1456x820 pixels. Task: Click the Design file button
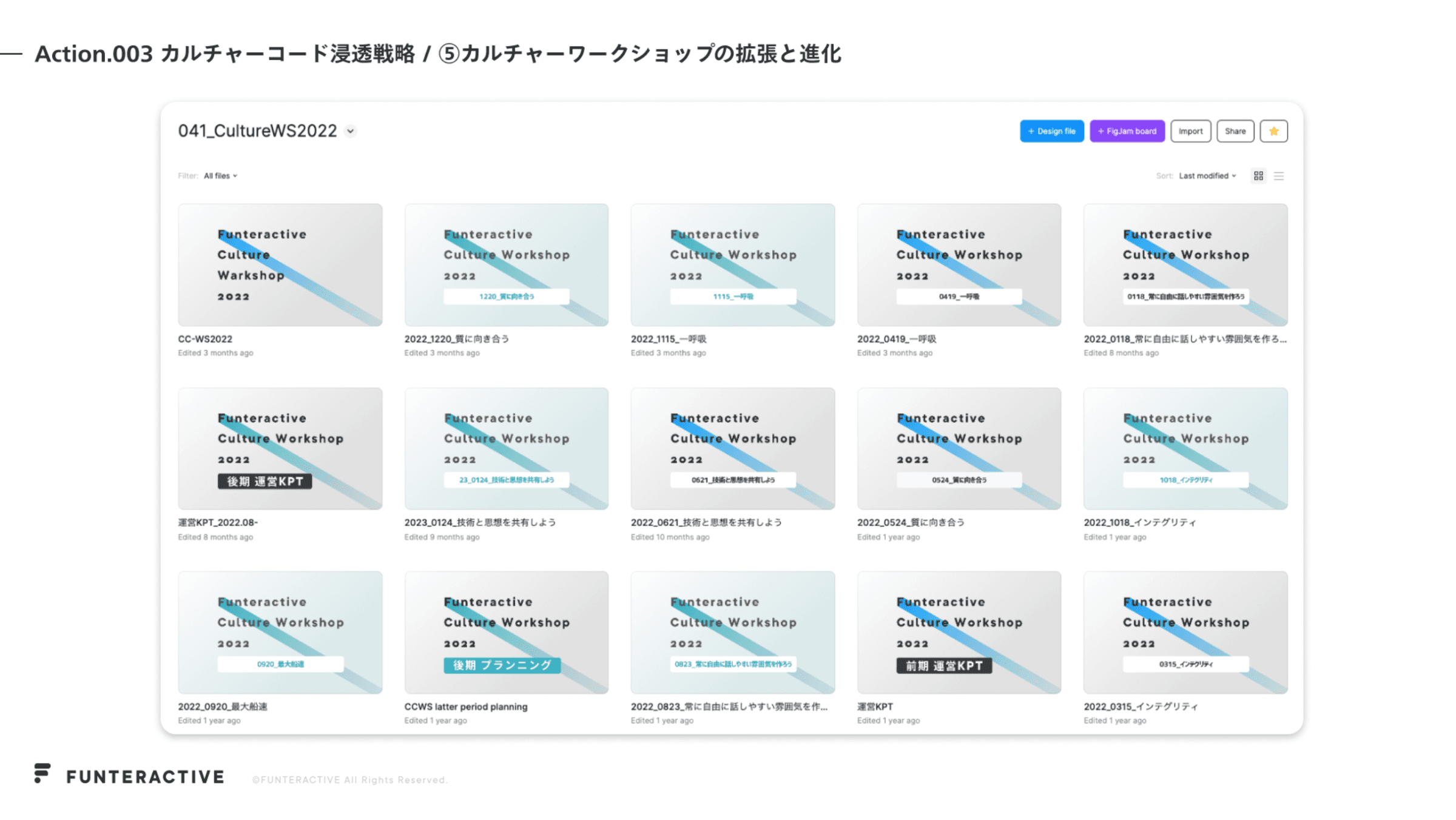point(1051,131)
